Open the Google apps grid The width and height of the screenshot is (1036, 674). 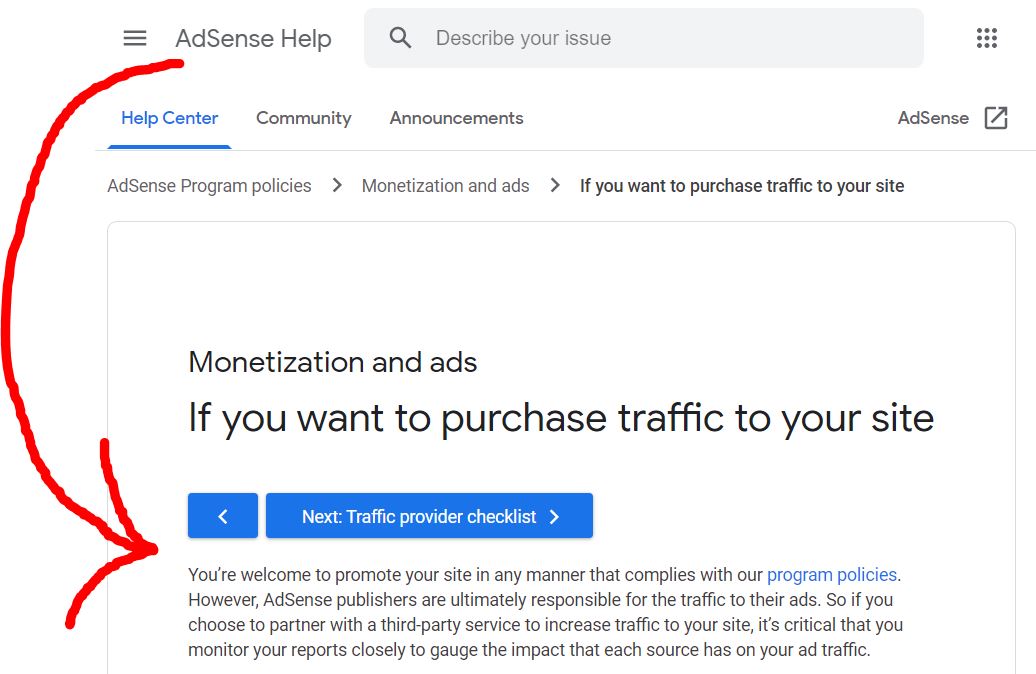(x=986, y=38)
